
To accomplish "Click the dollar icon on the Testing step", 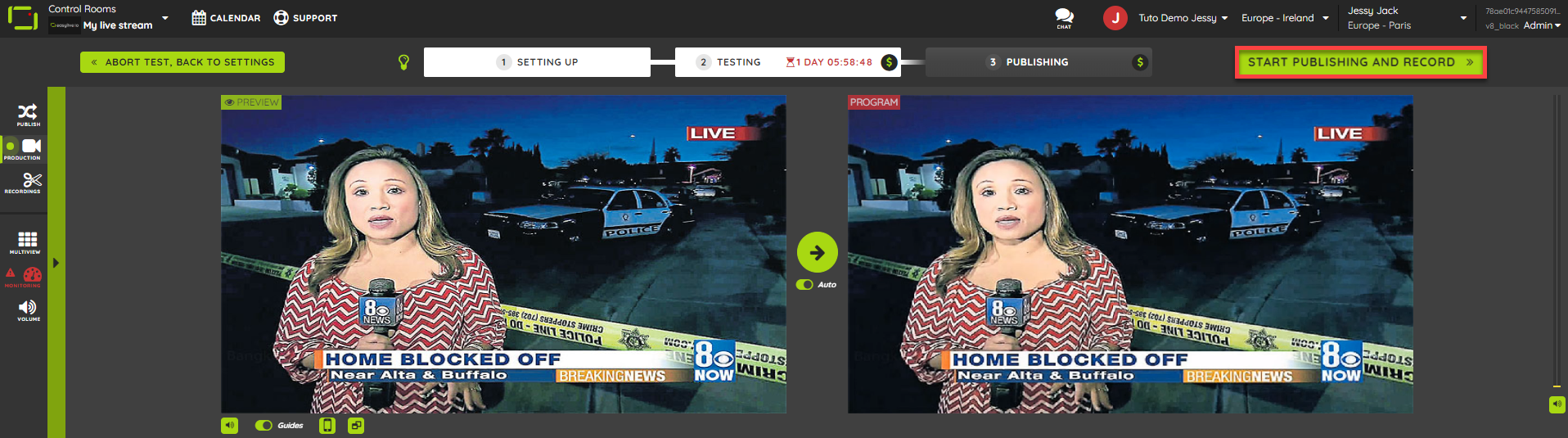I will (x=889, y=62).
